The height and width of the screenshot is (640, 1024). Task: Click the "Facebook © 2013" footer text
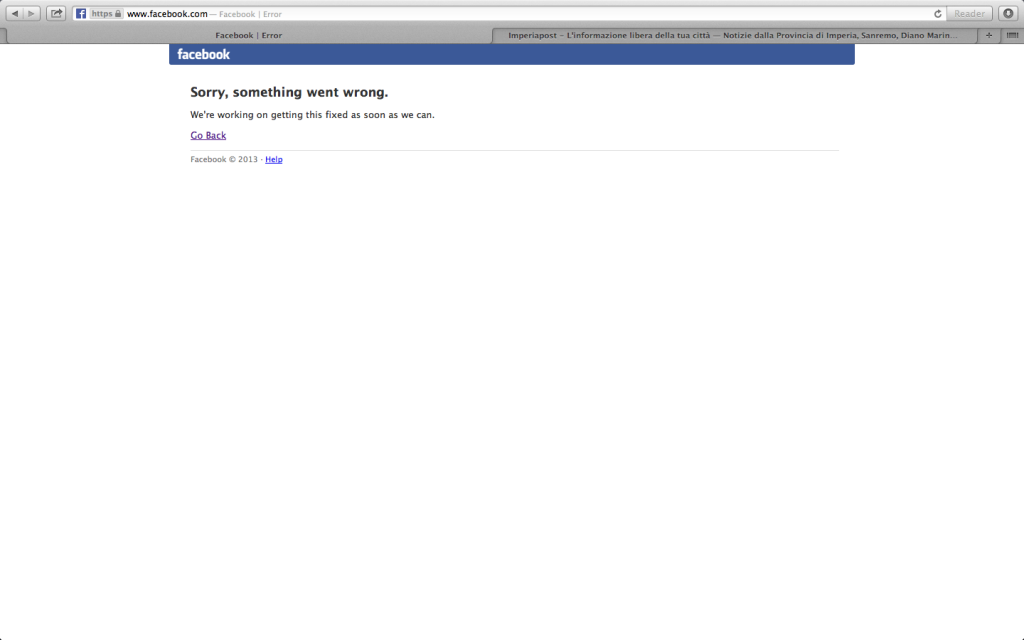[224, 159]
